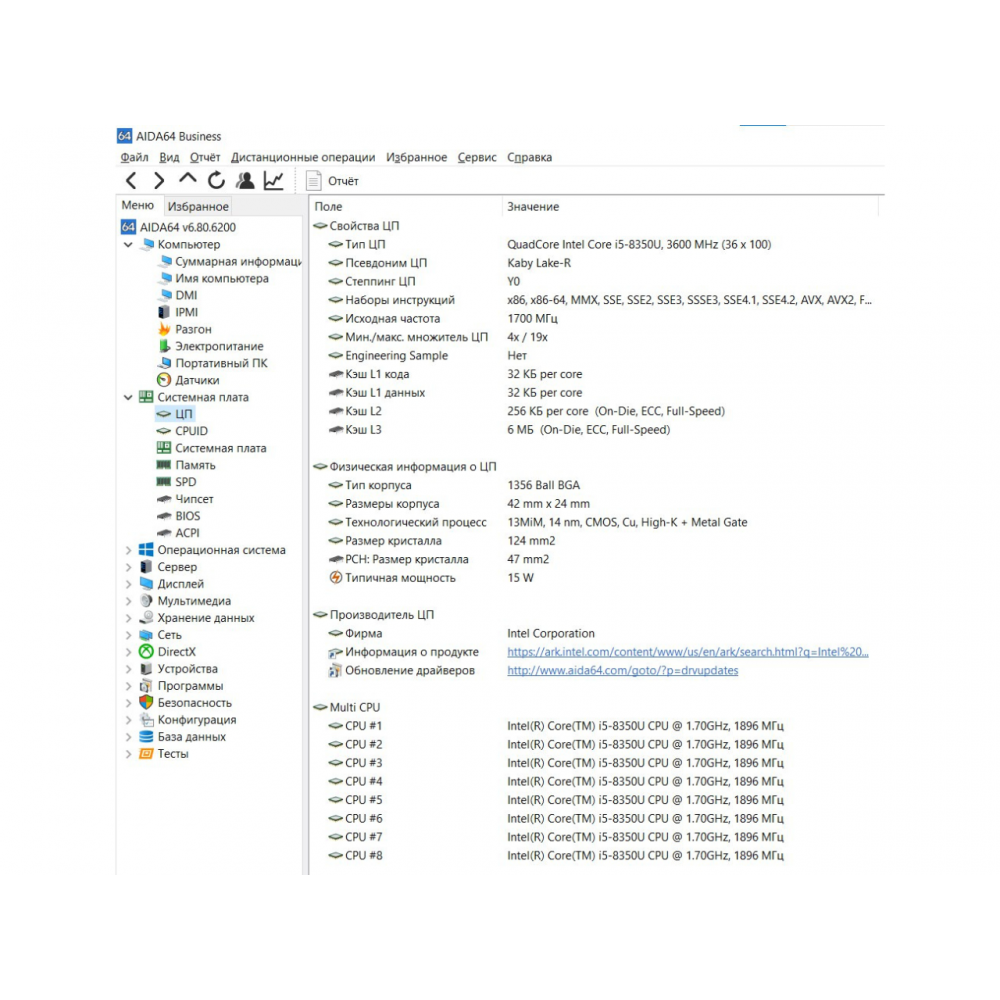Select the Имя компьютера tree icon
Screen dimensions: 1000x1000
coord(165,278)
